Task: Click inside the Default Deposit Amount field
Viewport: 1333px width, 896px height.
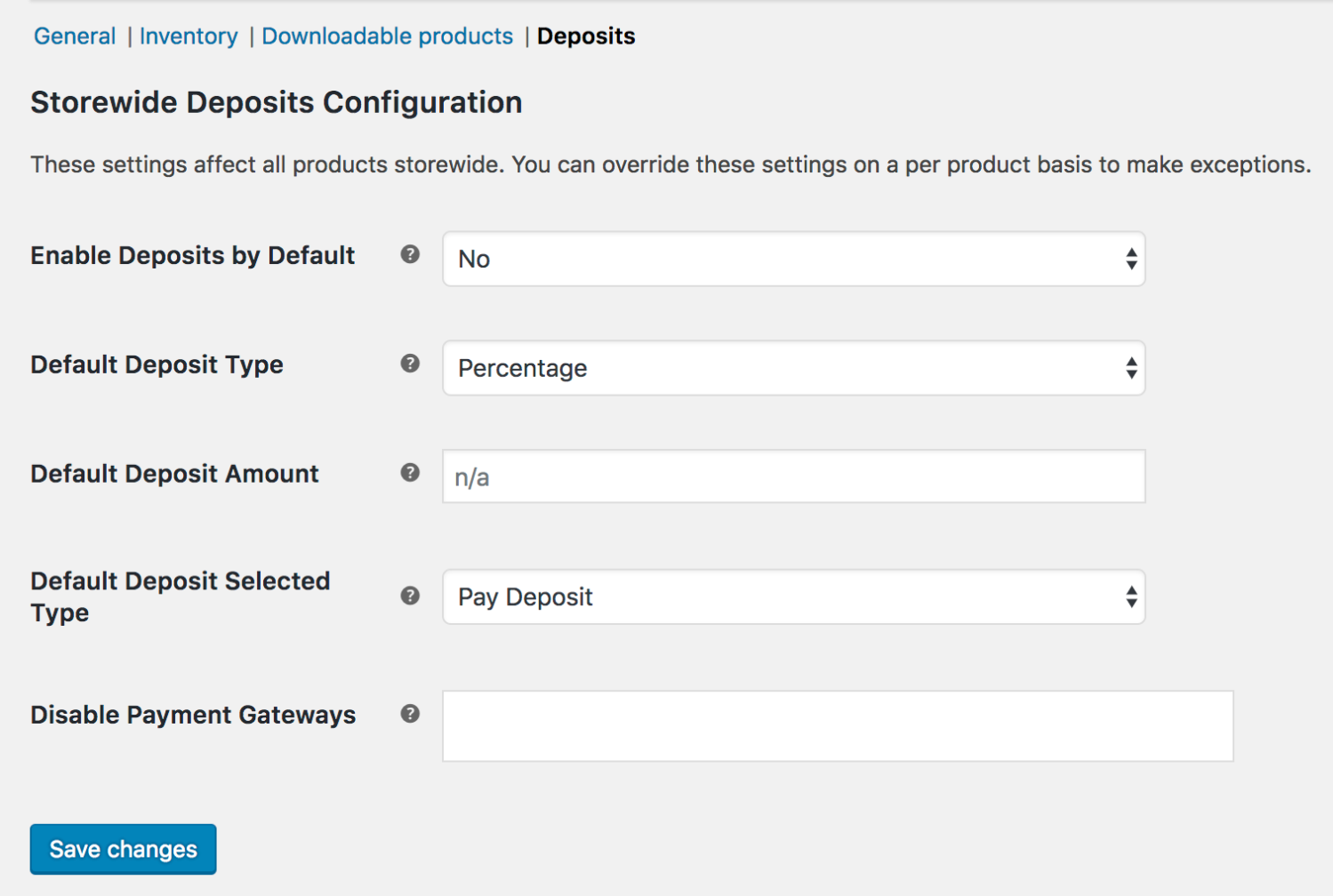Action: 791,476
